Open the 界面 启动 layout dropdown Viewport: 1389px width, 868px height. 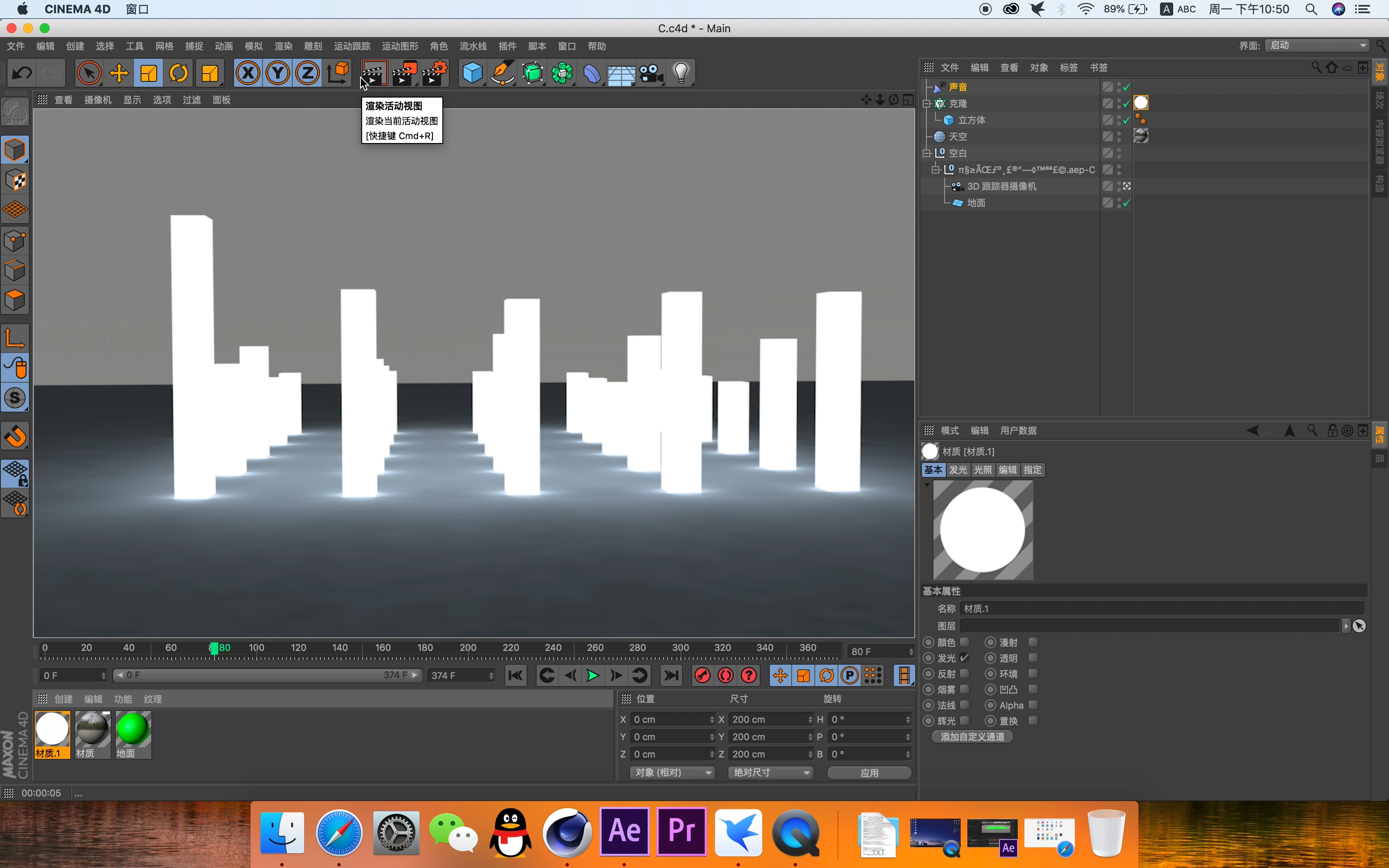pos(1317,45)
